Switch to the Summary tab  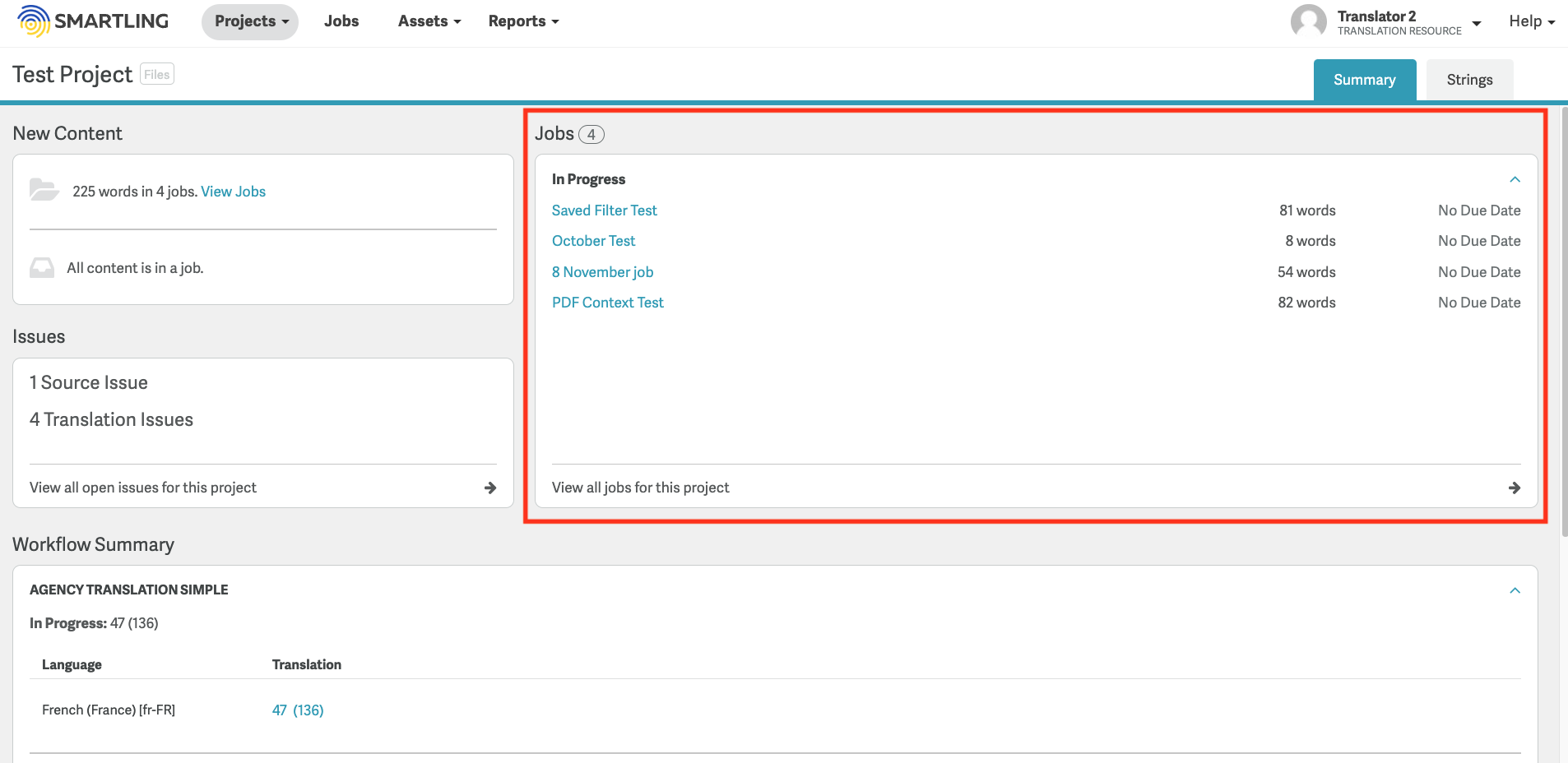(1365, 80)
